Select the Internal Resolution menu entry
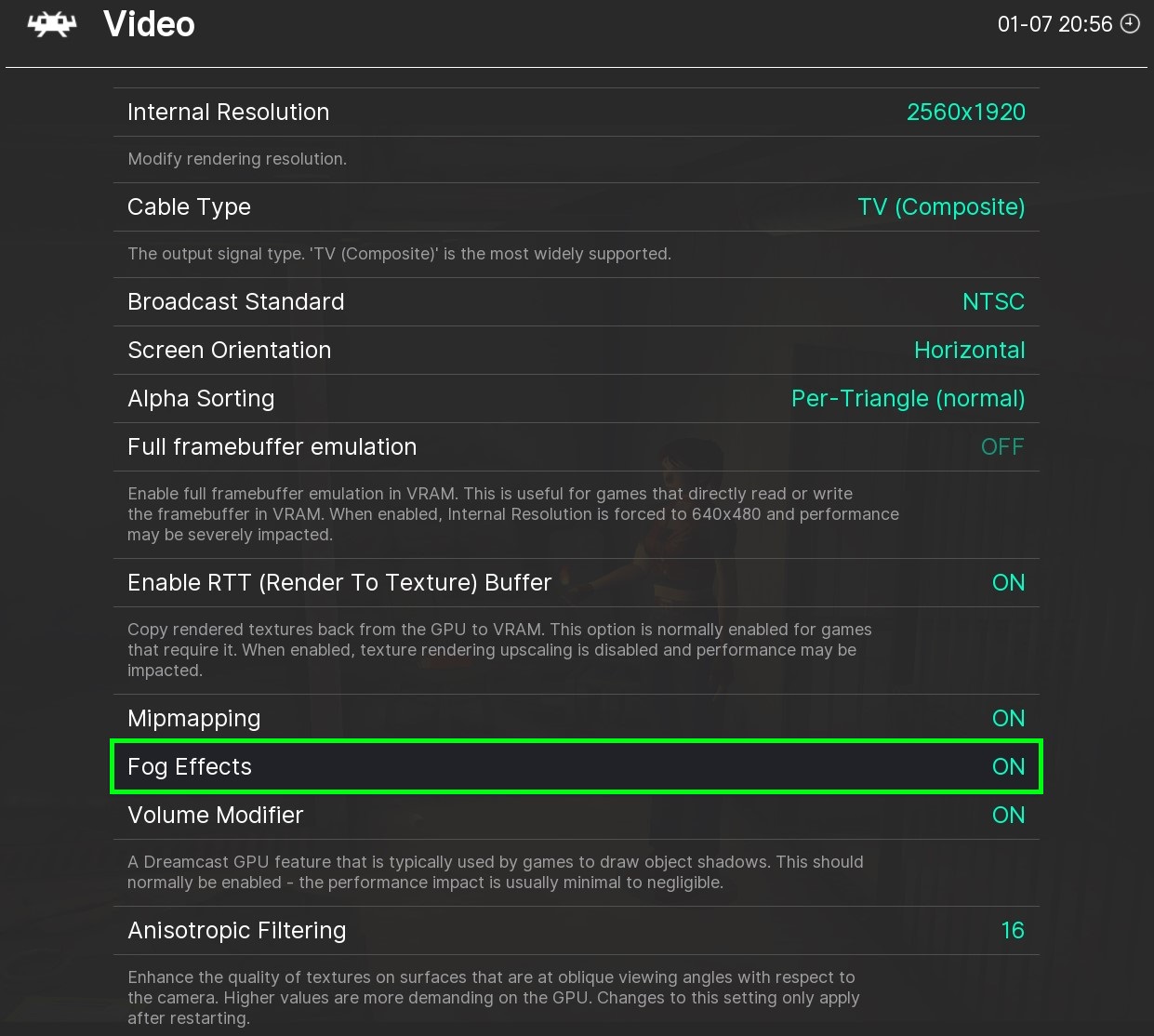The image size is (1154, 1036). tap(228, 113)
